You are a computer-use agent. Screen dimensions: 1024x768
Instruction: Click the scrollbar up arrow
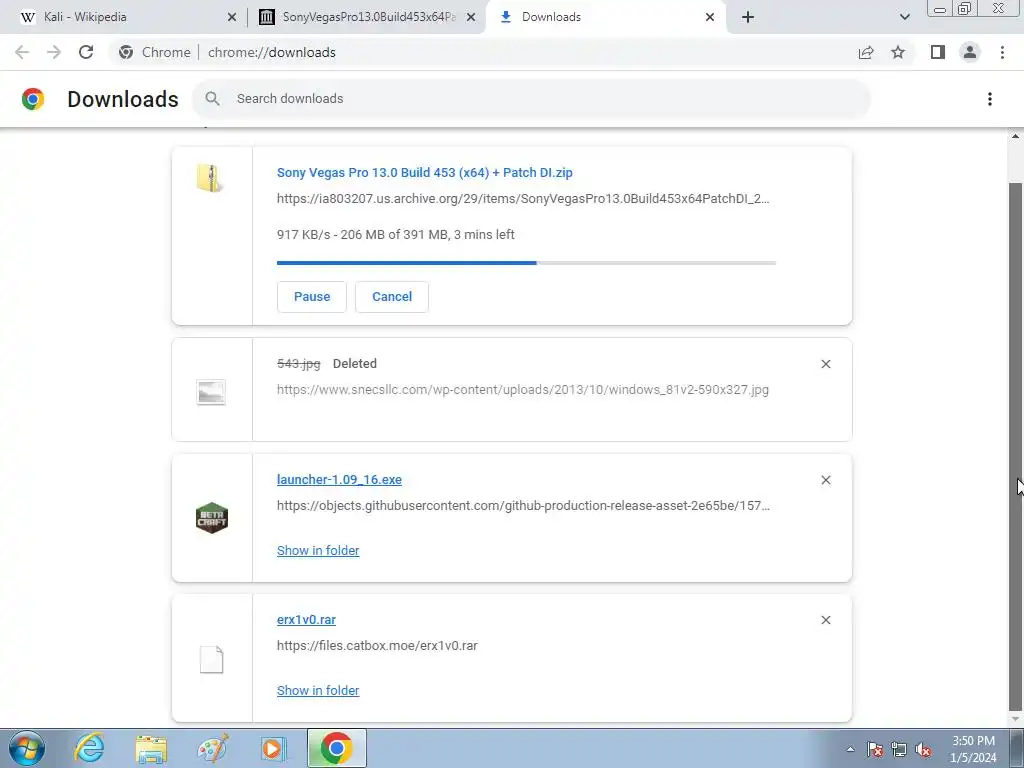[x=1015, y=136]
